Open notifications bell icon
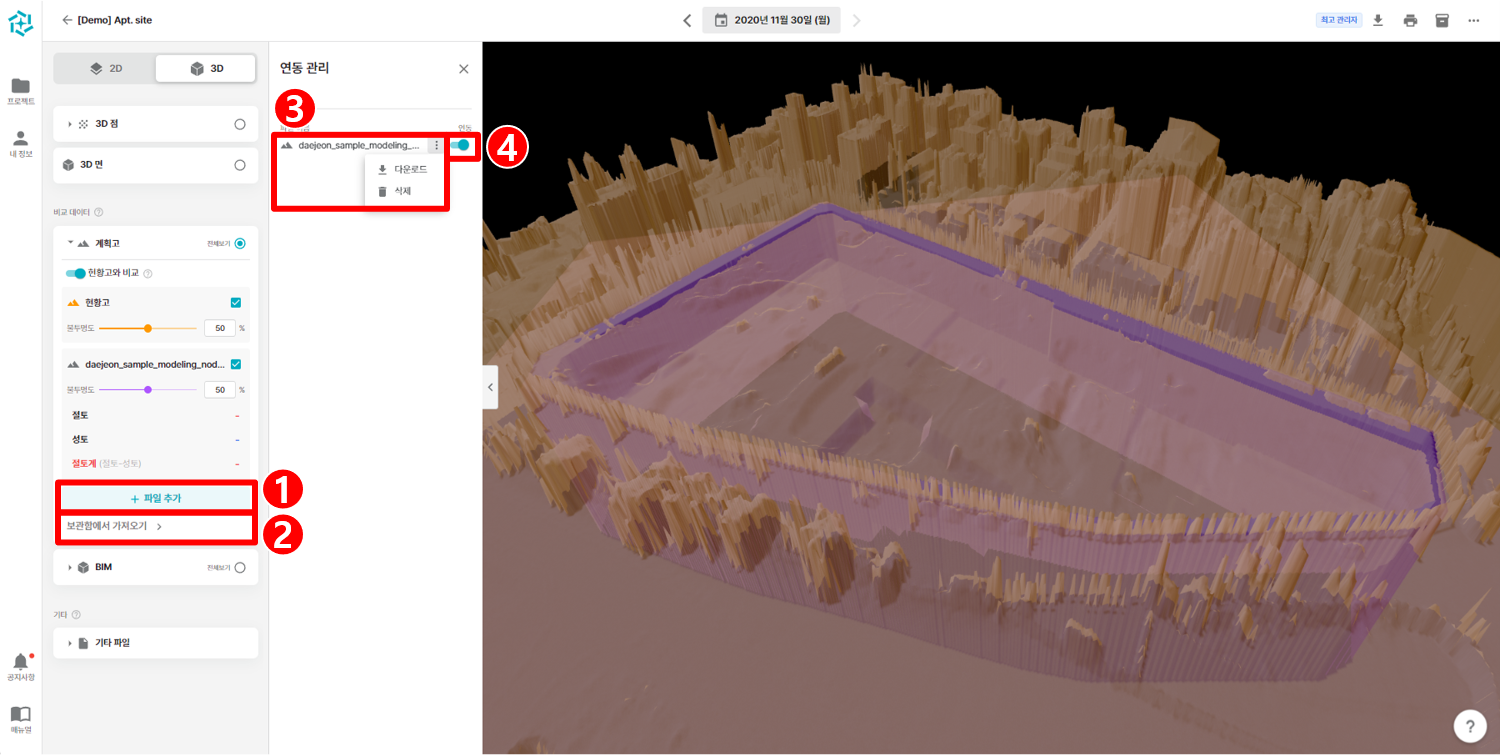This screenshot has width=1500, height=755. coord(20,662)
